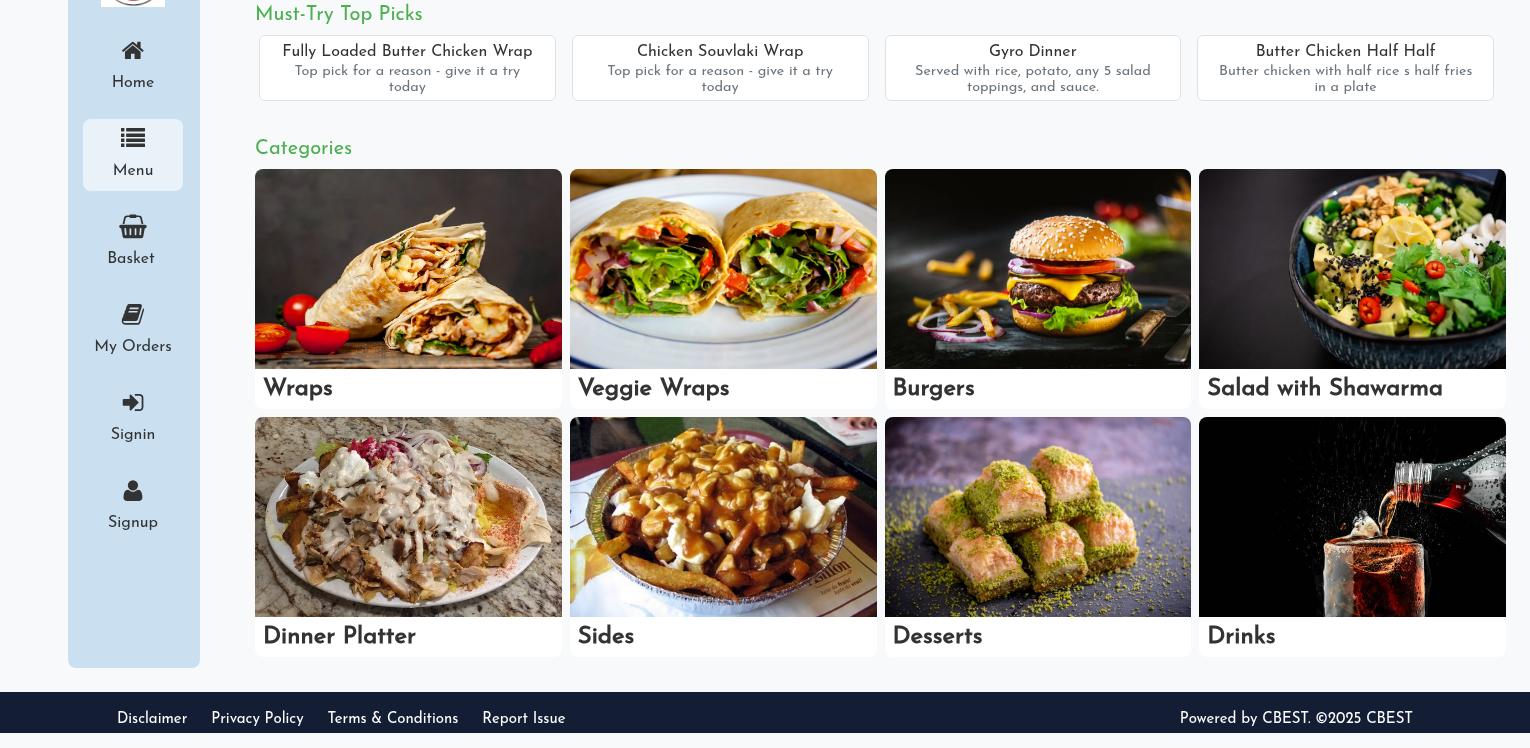Open the Wraps category image

click(x=408, y=269)
